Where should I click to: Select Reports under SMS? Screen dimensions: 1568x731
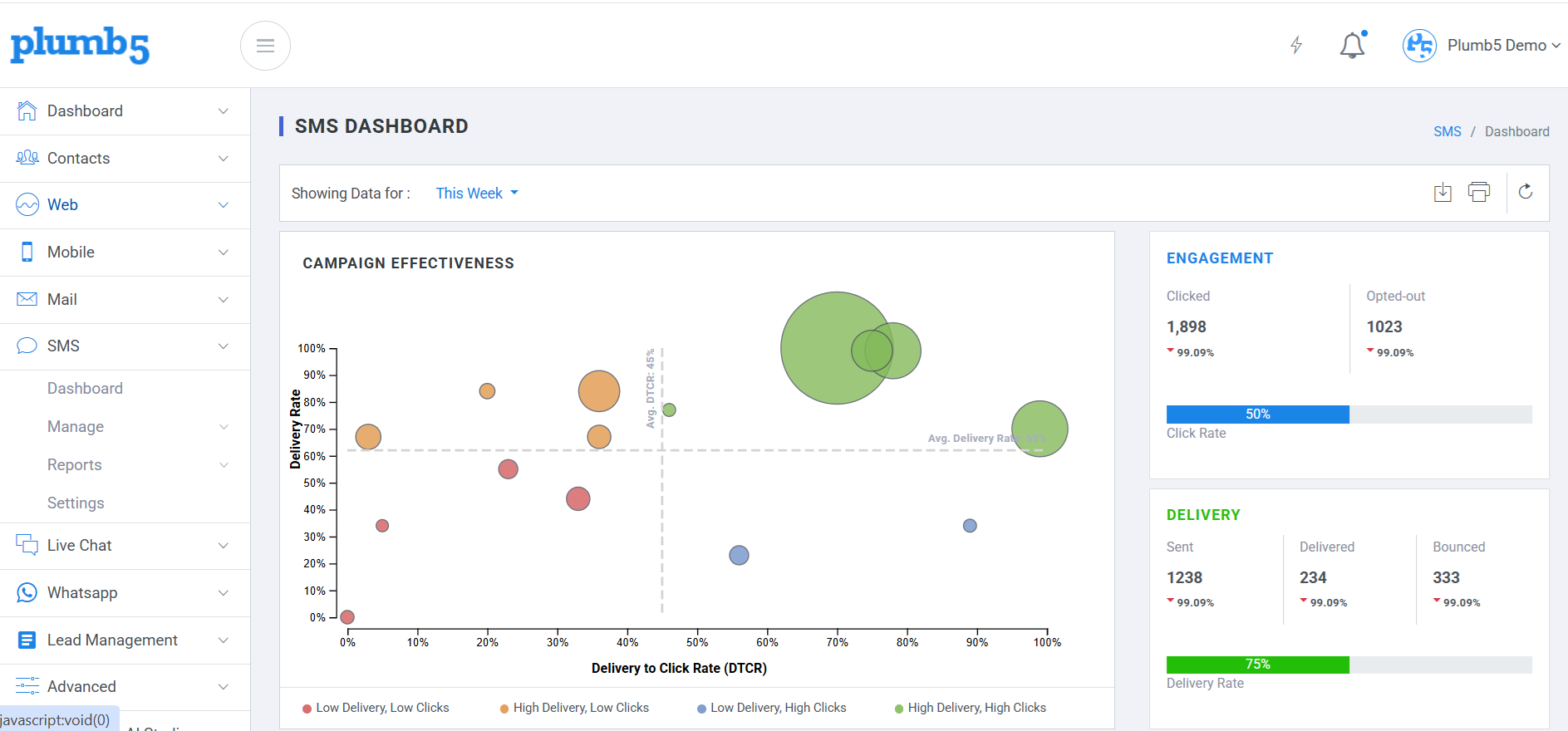[x=75, y=464]
